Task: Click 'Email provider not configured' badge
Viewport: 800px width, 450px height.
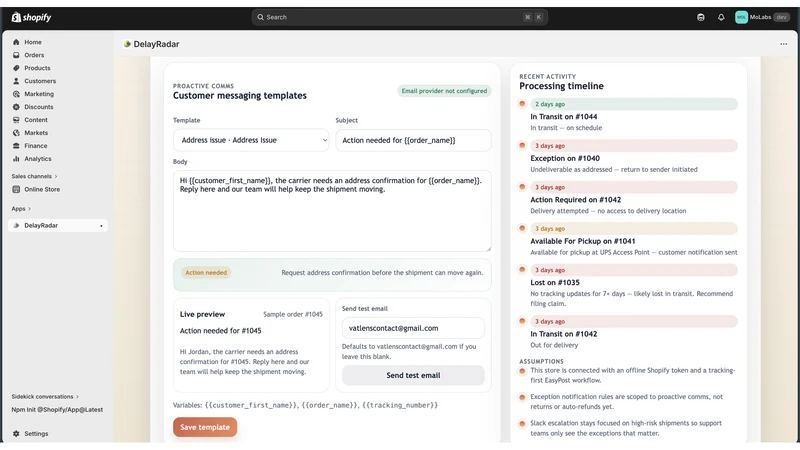Action: 444,91
